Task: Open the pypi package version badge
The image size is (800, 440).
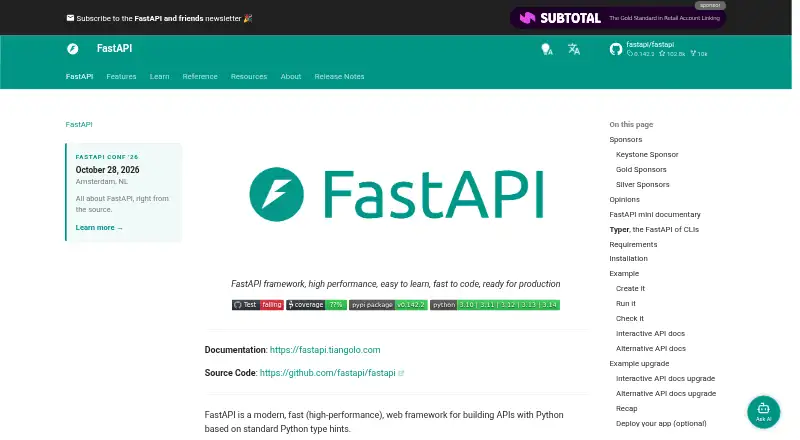Action: pyautogui.click(x=388, y=305)
